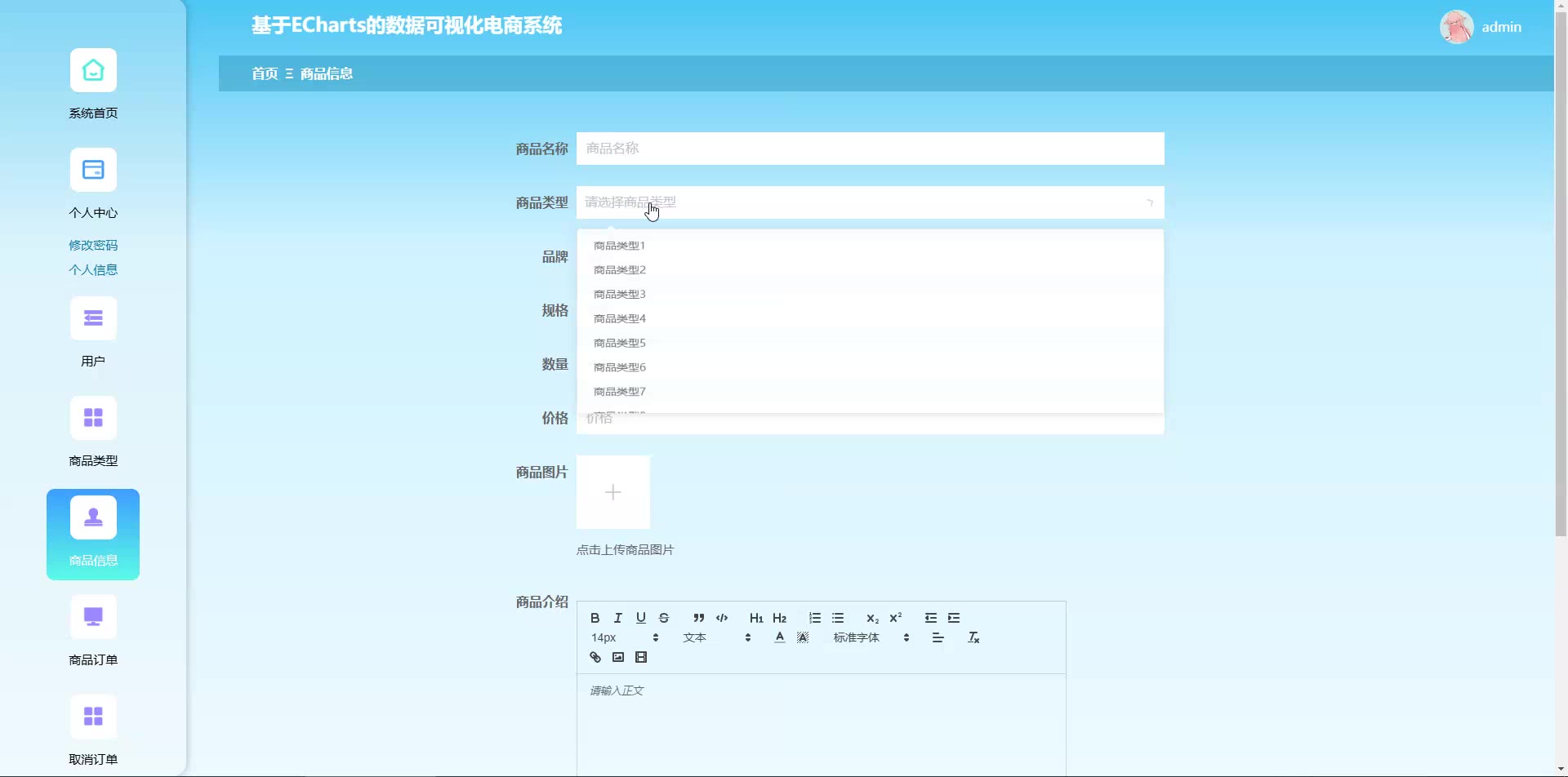Viewport: 1568px width, 777px height.
Task: Click the 商品信息 breadcrumb item
Action: 327,73
